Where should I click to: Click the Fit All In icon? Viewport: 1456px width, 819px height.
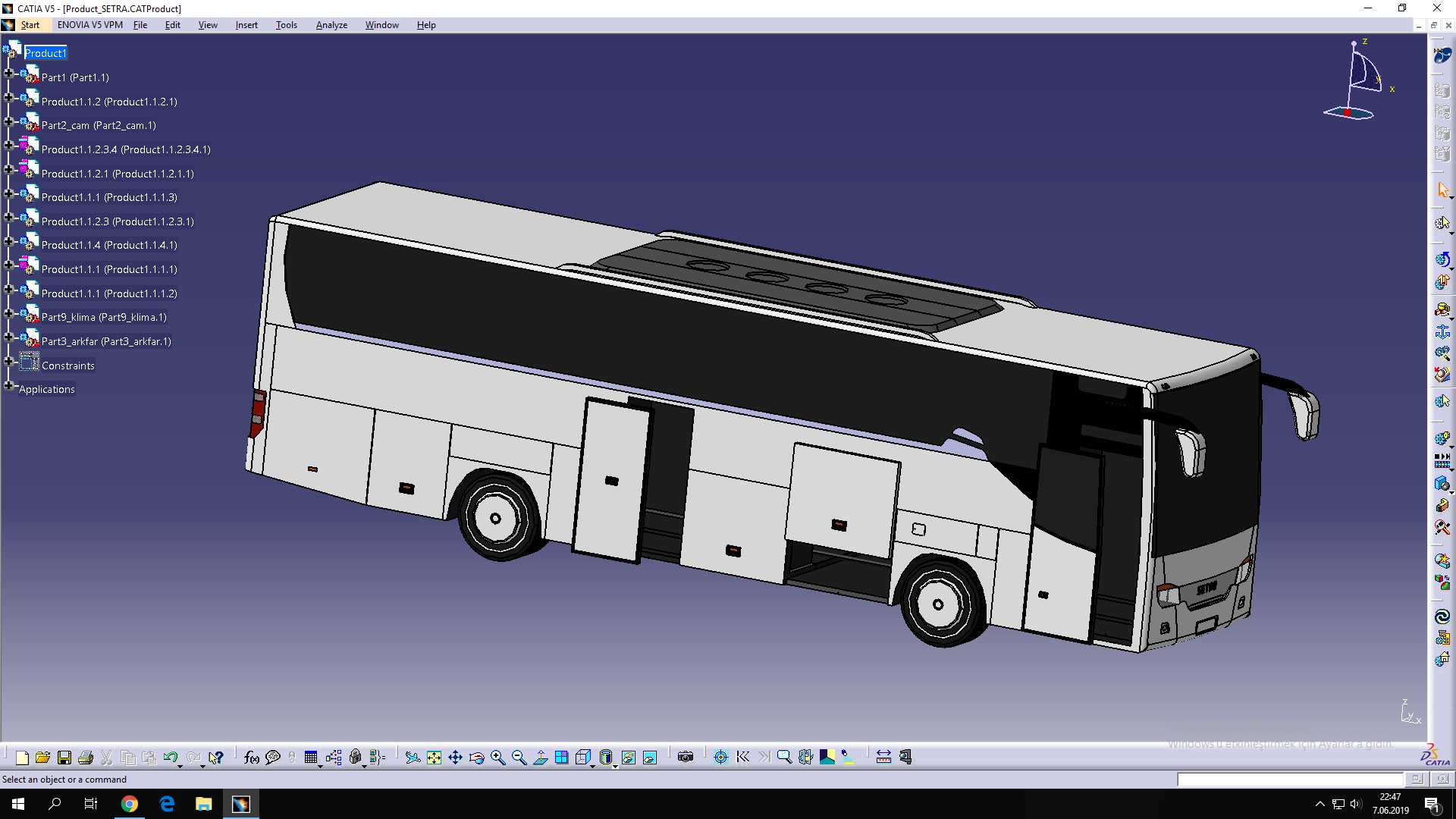point(434,757)
